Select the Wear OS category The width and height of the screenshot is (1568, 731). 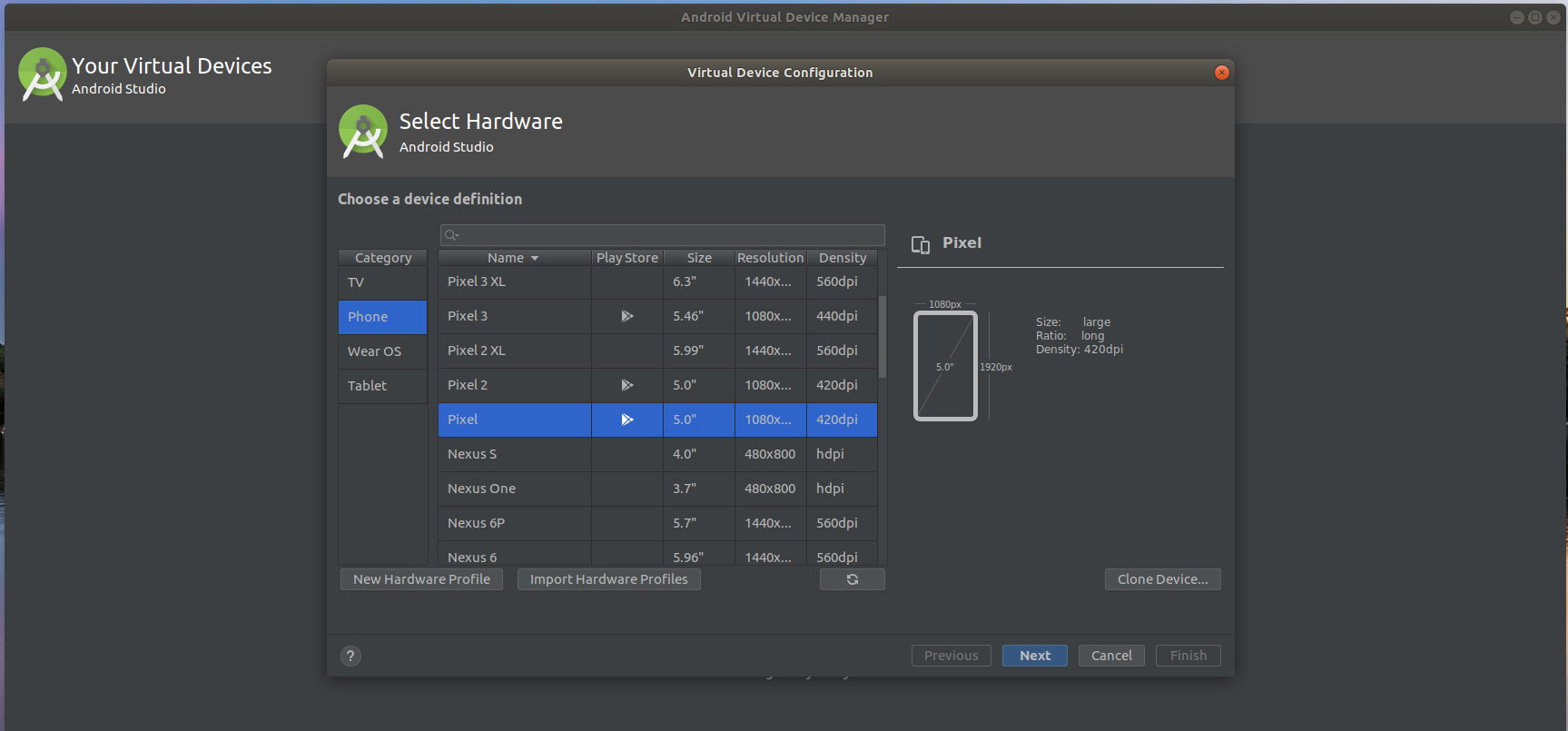382,351
